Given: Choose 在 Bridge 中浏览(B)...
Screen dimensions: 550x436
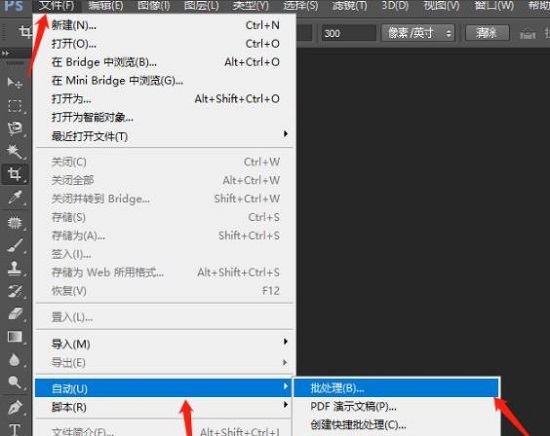Looking at the screenshot, I should 165,62.
